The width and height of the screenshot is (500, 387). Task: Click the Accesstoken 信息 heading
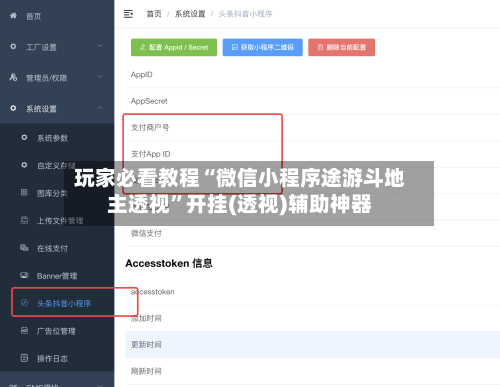[x=169, y=263]
